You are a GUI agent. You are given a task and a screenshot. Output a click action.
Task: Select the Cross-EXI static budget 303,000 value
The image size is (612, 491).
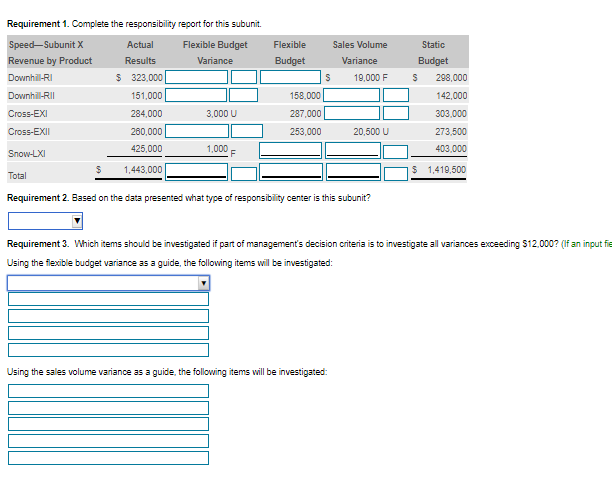(x=451, y=114)
